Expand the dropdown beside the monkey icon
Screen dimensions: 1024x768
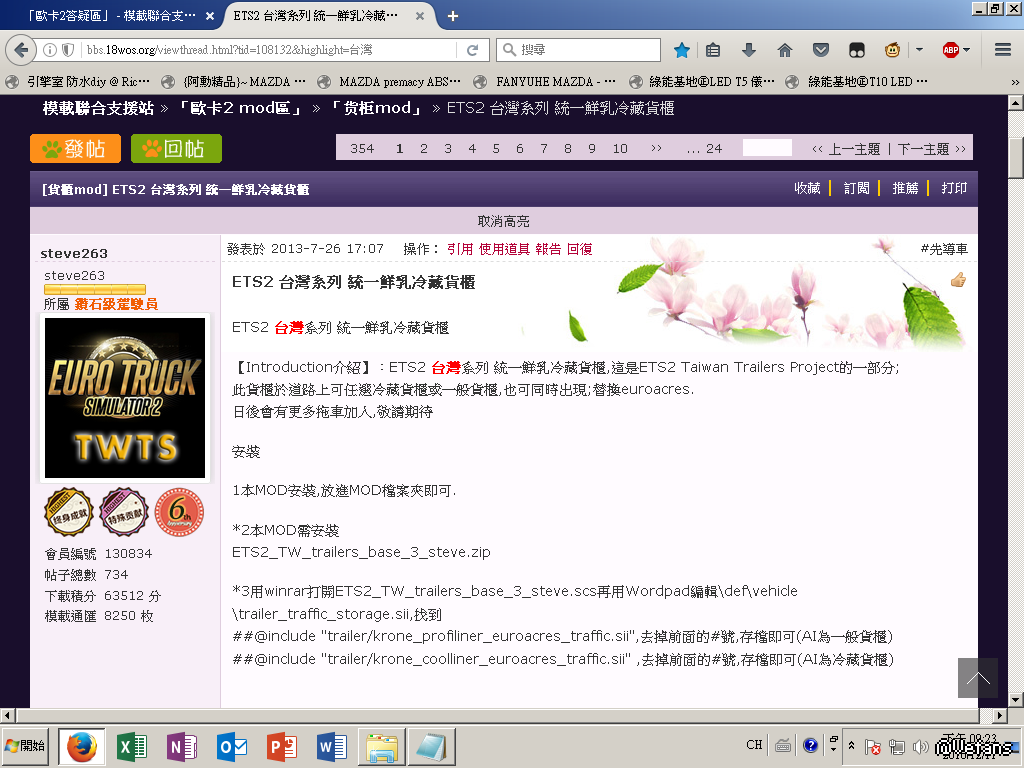[x=919, y=50]
